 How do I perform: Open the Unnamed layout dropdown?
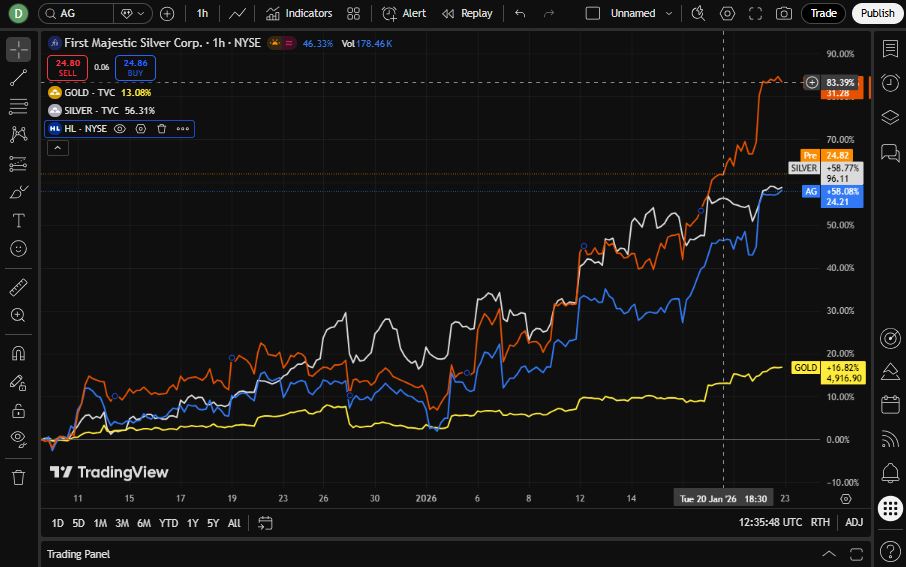pos(641,13)
